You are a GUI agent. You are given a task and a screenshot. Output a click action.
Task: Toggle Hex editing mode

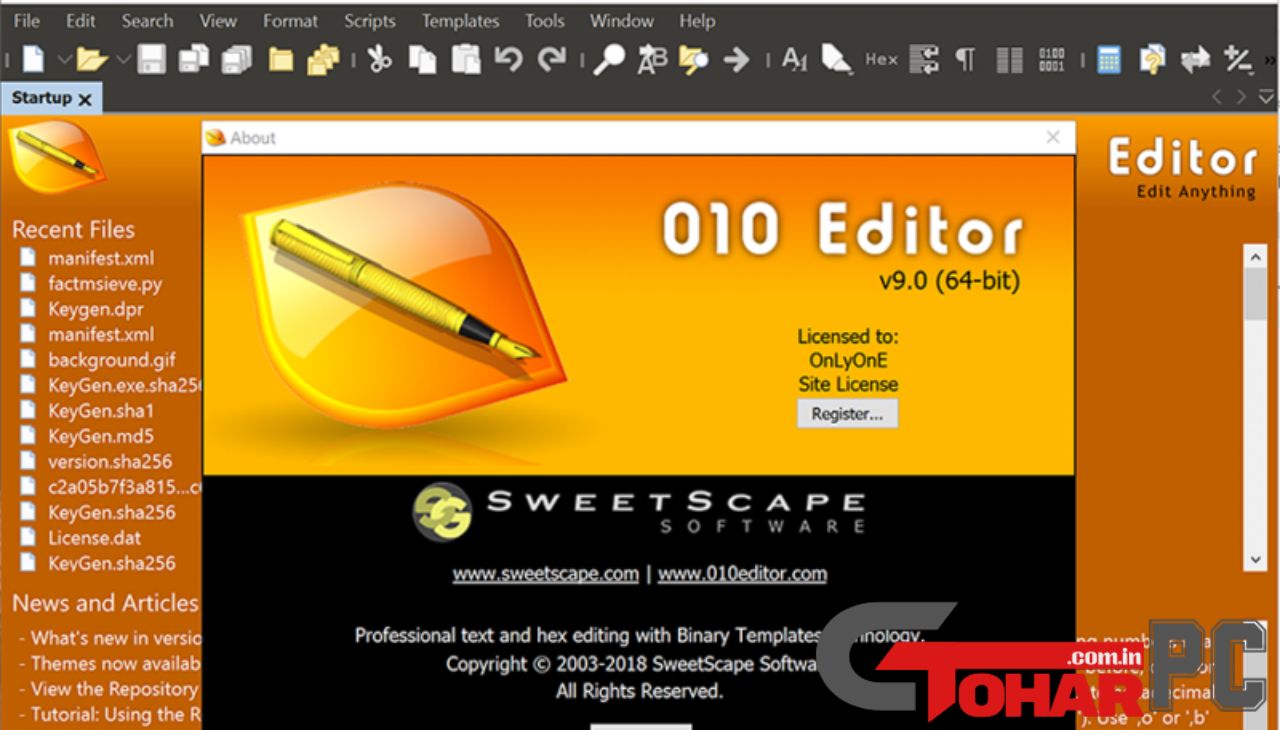[881, 60]
